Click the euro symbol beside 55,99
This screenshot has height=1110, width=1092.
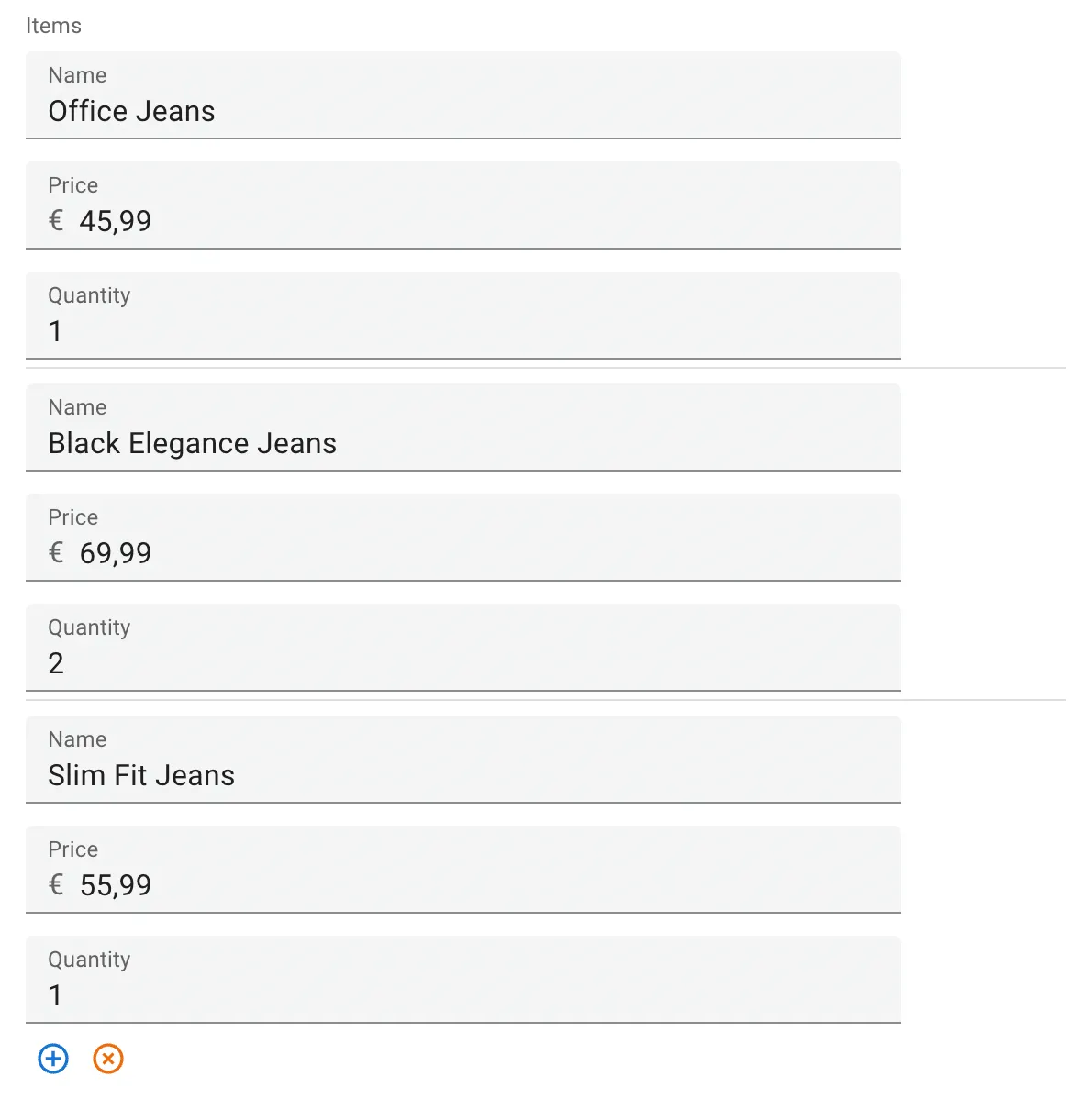[55, 884]
